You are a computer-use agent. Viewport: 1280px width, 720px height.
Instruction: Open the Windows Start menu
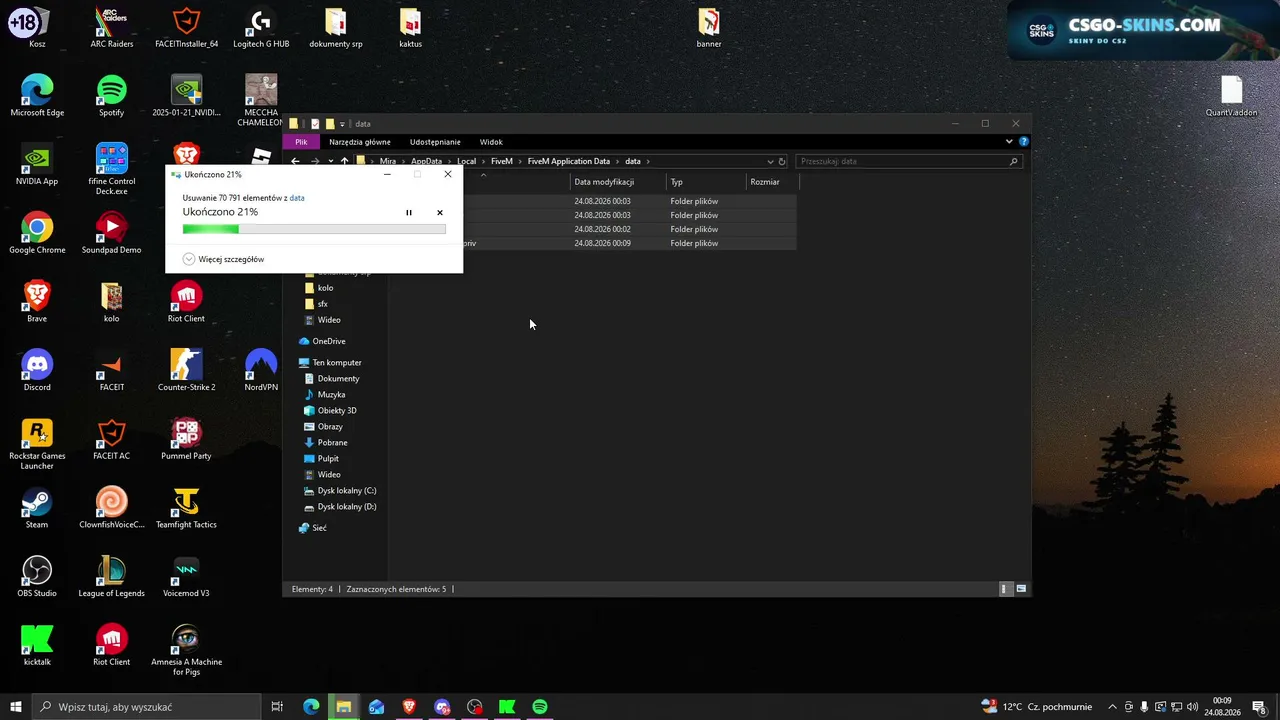click(x=16, y=707)
